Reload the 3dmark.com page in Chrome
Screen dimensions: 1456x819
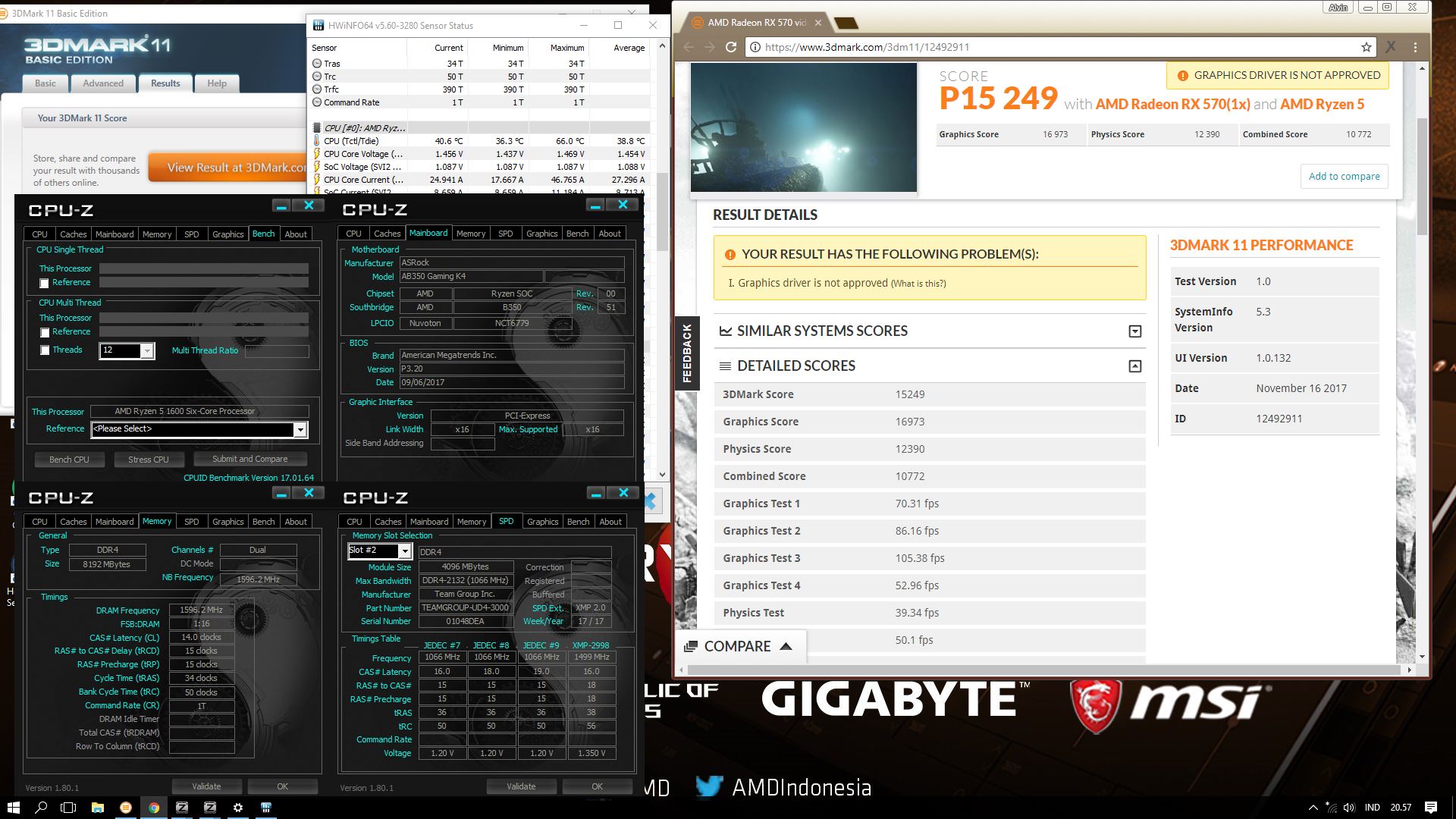pyautogui.click(x=731, y=47)
